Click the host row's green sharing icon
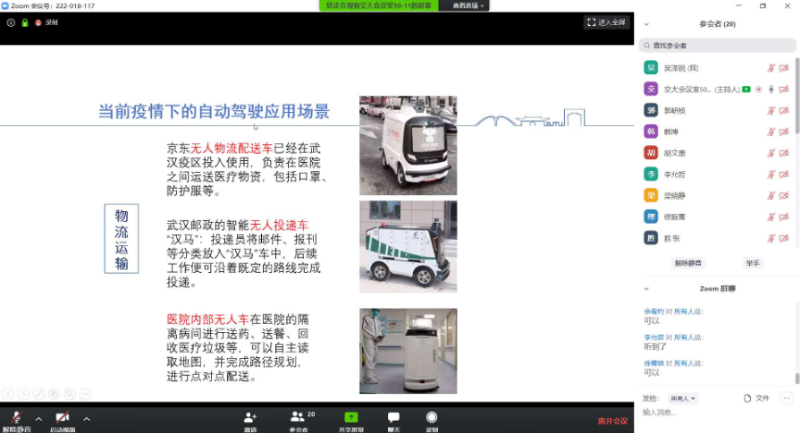 [746, 89]
